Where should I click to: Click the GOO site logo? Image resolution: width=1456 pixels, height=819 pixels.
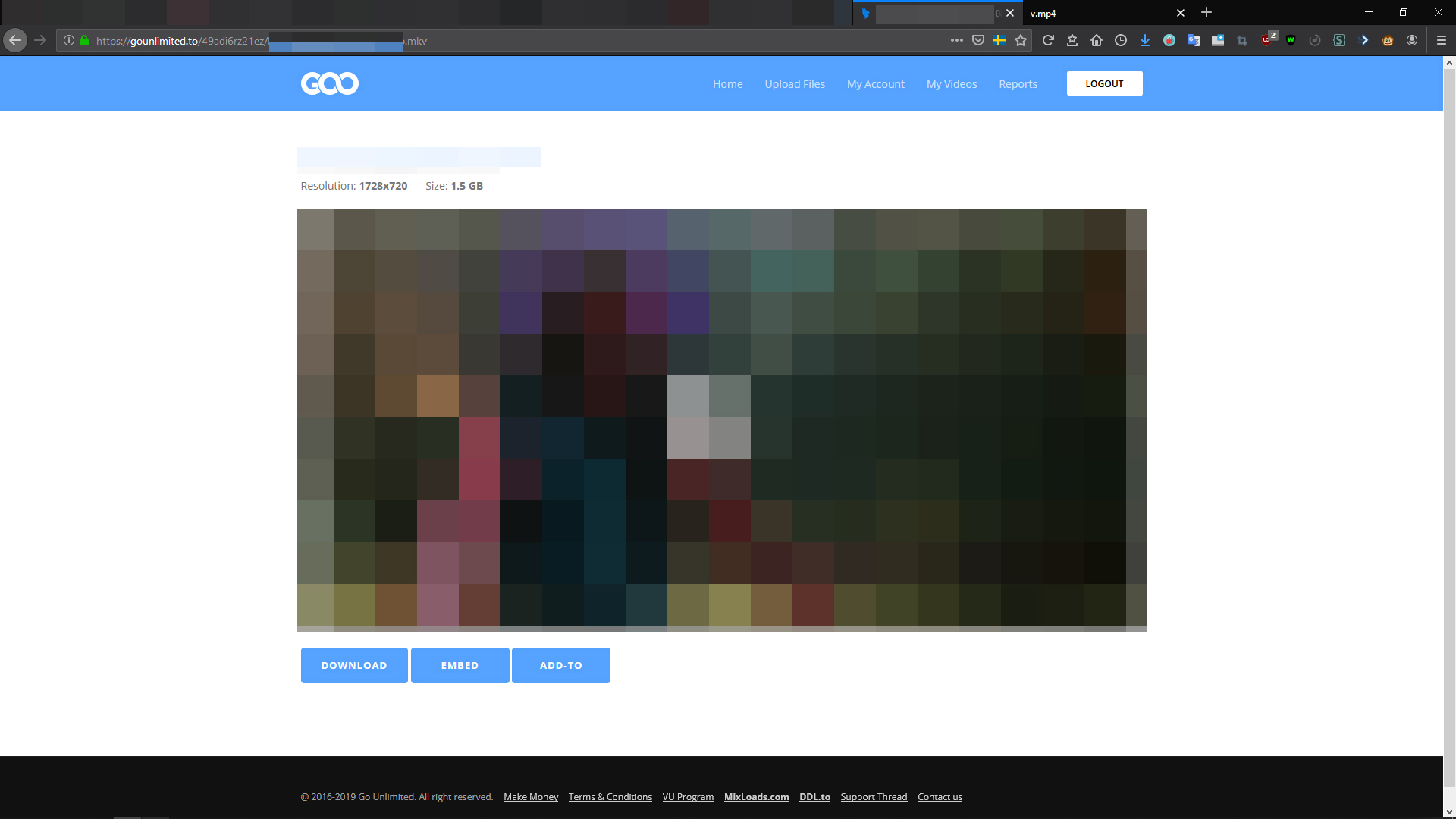point(330,83)
